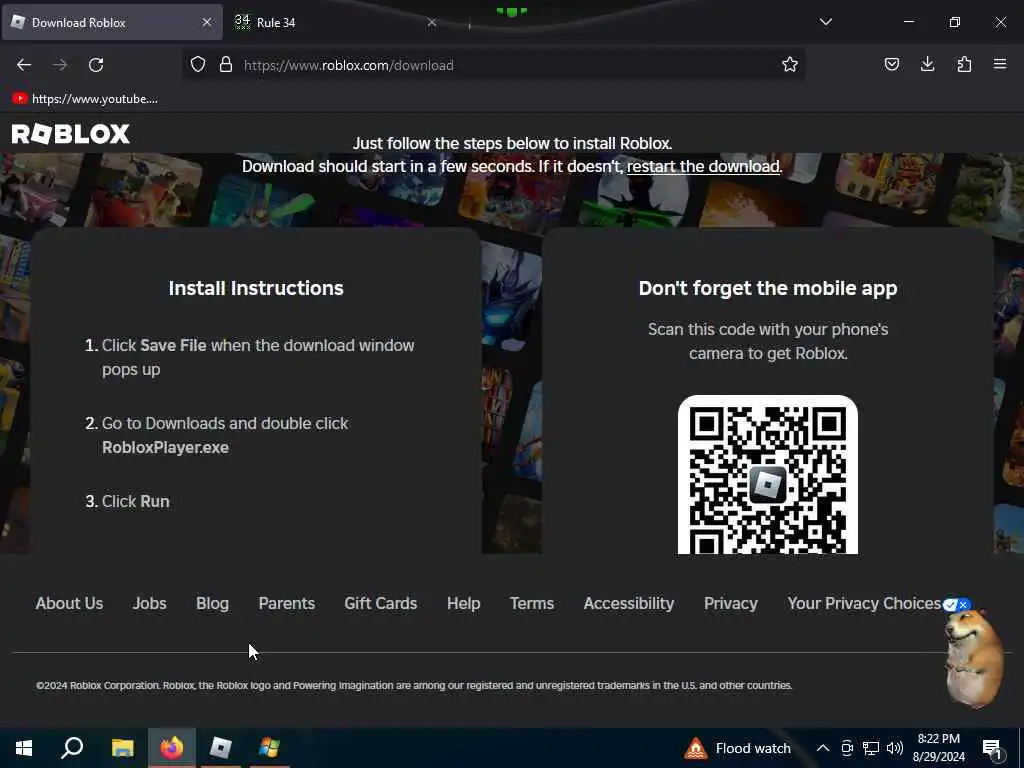The height and width of the screenshot is (768, 1024).
Task: Click the restart the download link
Action: click(x=703, y=167)
